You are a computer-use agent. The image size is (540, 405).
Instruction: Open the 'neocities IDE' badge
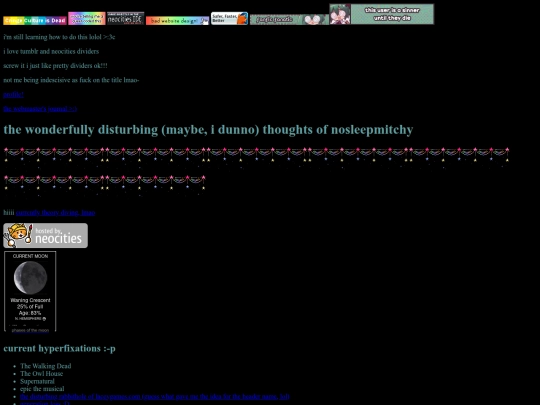[x=126, y=19]
